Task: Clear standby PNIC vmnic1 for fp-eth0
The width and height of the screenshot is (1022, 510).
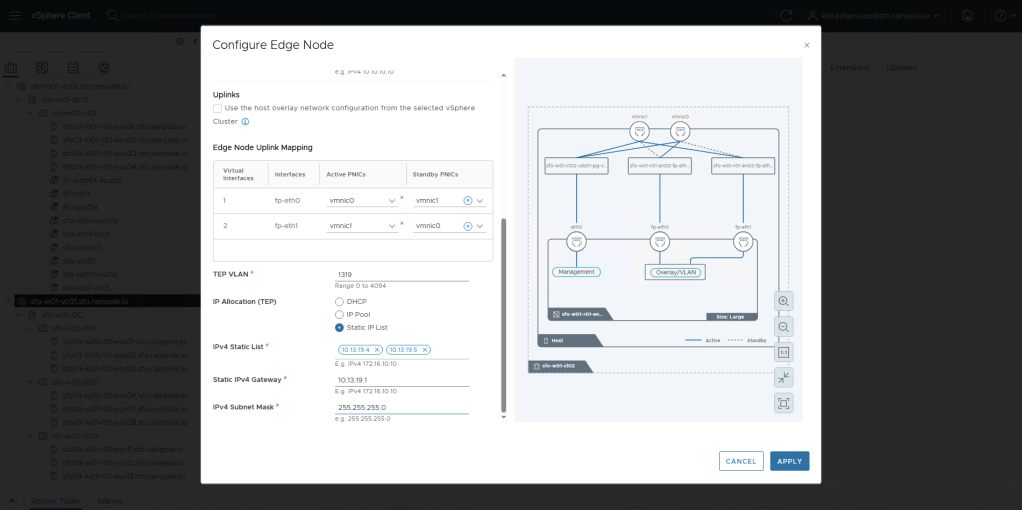Action: click(467, 201)
